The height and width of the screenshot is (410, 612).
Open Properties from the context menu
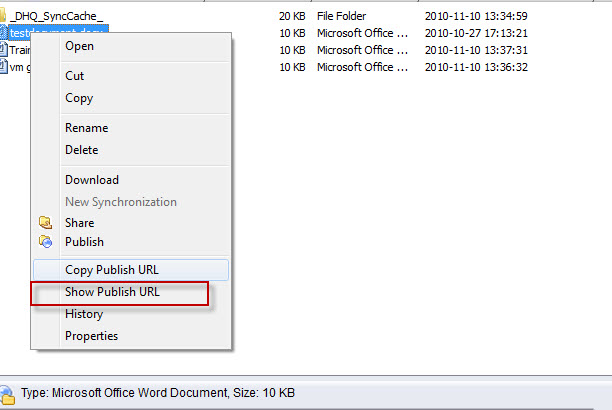[91, 336]
